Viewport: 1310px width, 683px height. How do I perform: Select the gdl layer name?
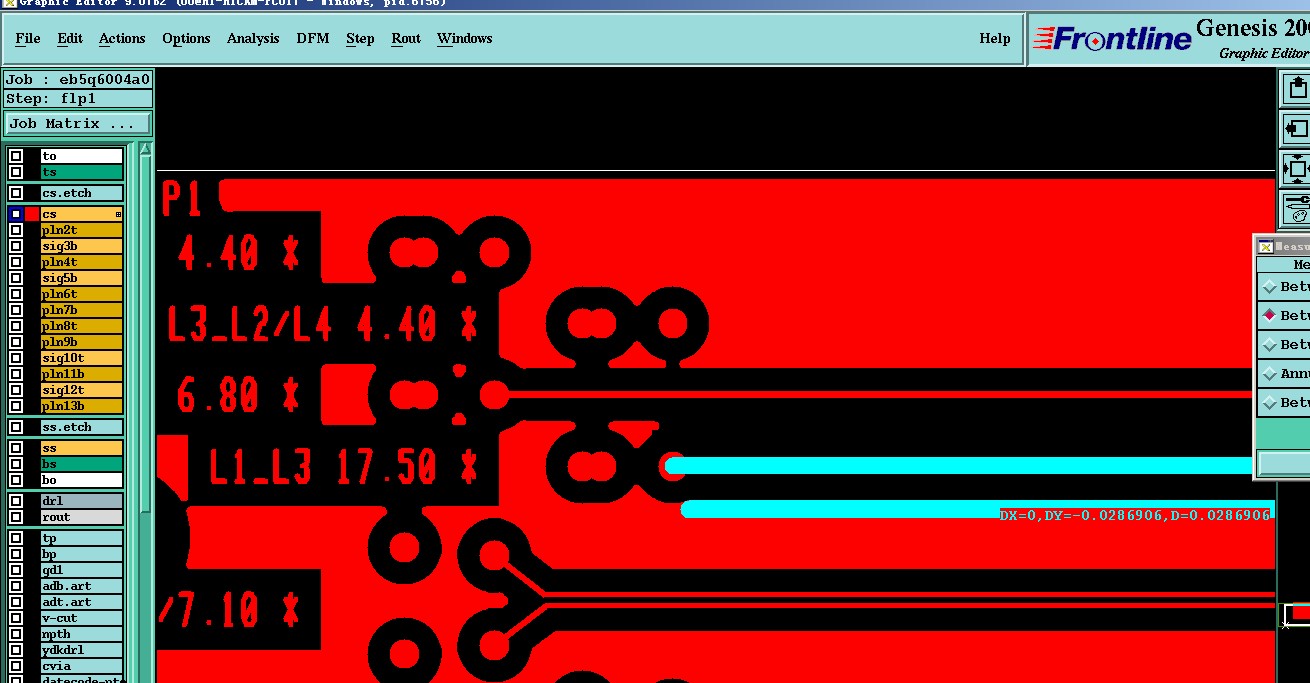pyautogui.click(x=81, y=570)
